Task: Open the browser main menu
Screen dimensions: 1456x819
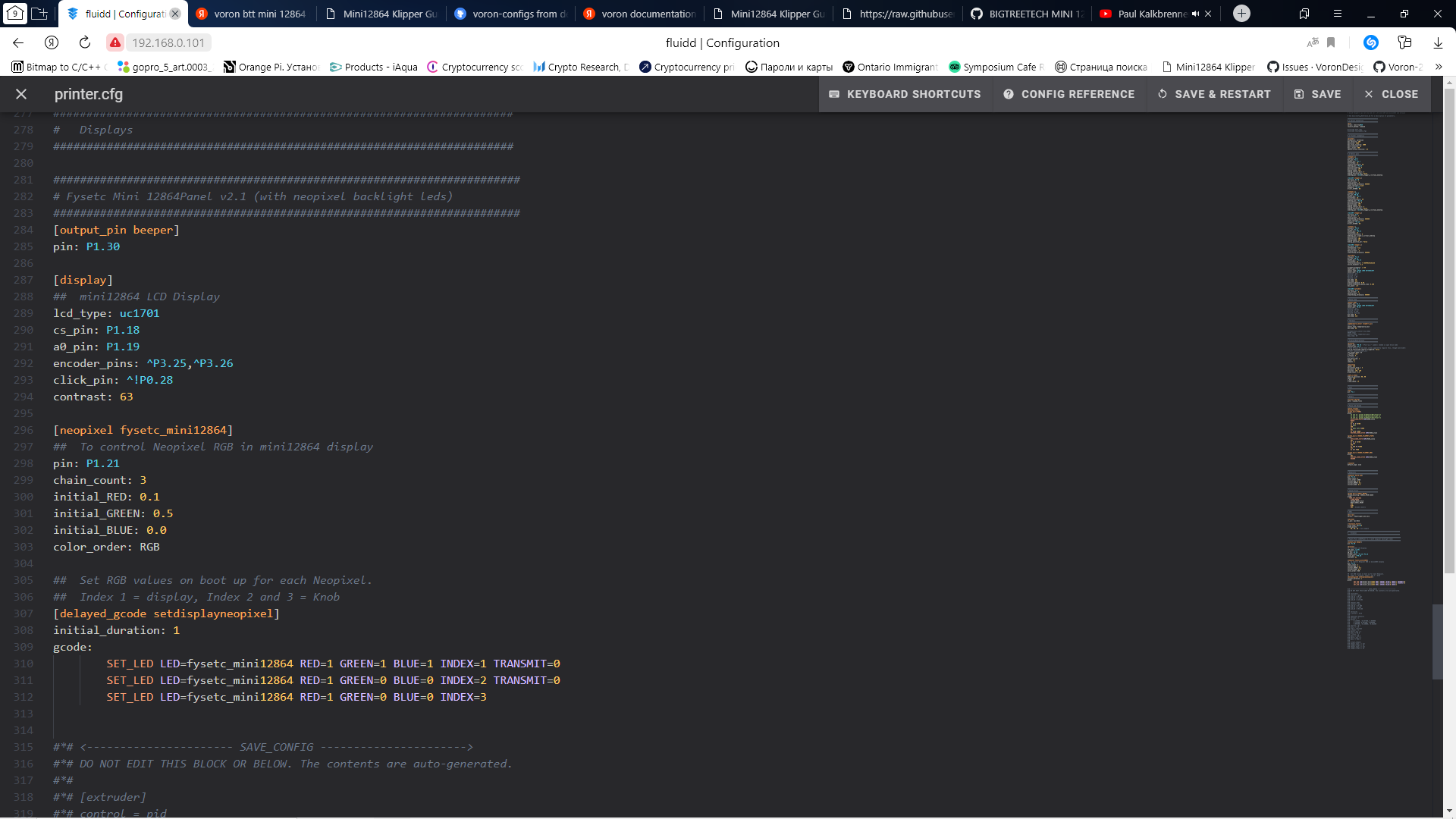Action: 1338,14
